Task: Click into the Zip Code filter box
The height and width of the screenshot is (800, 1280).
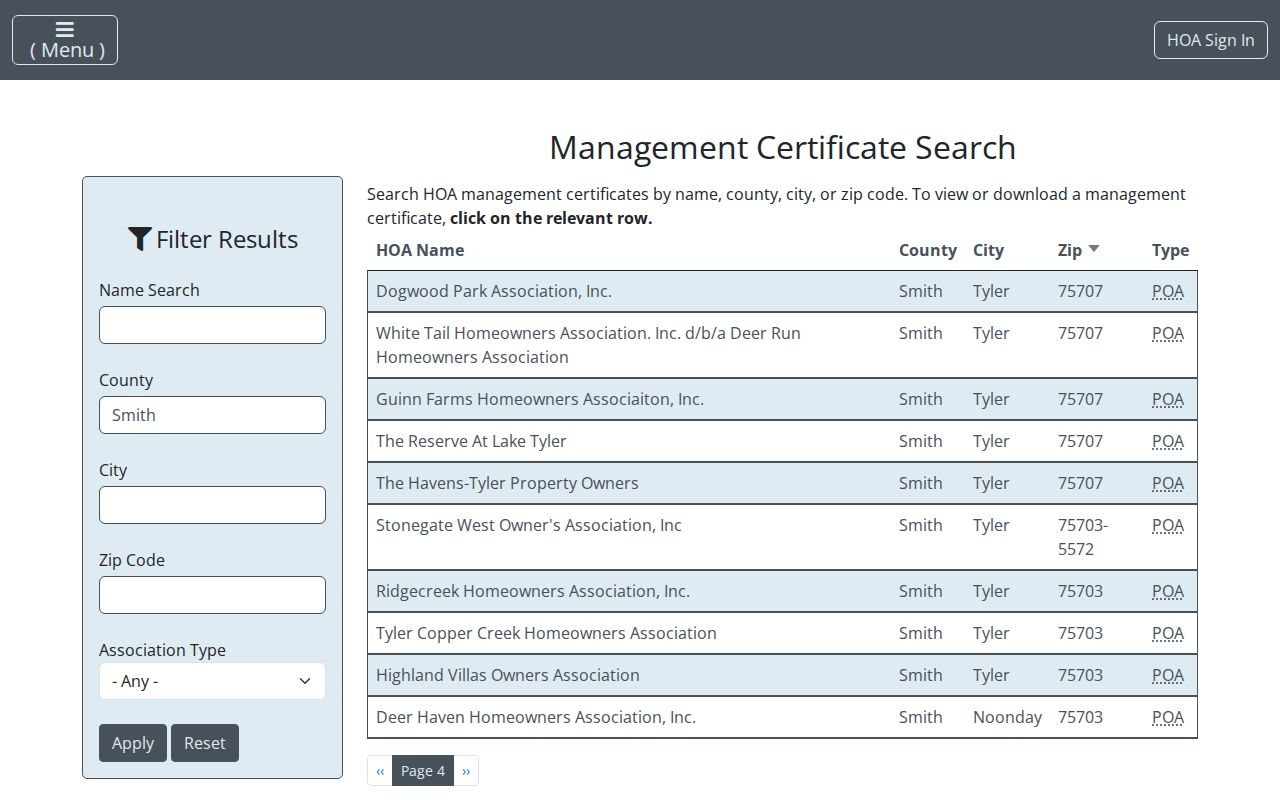Action: point(212,595)
